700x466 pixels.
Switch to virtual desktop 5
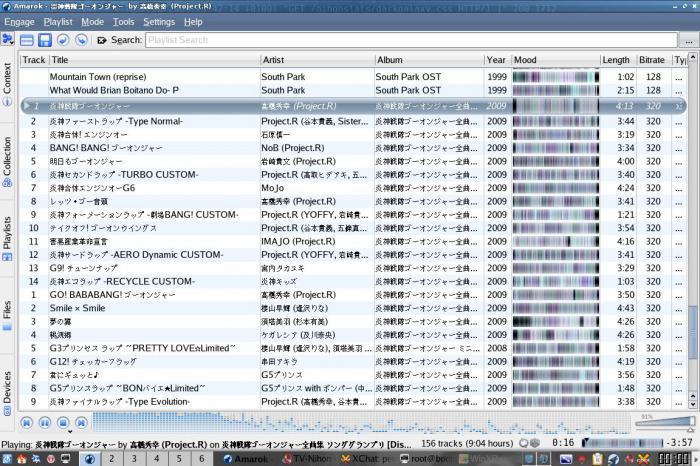[x=179, y=458]
